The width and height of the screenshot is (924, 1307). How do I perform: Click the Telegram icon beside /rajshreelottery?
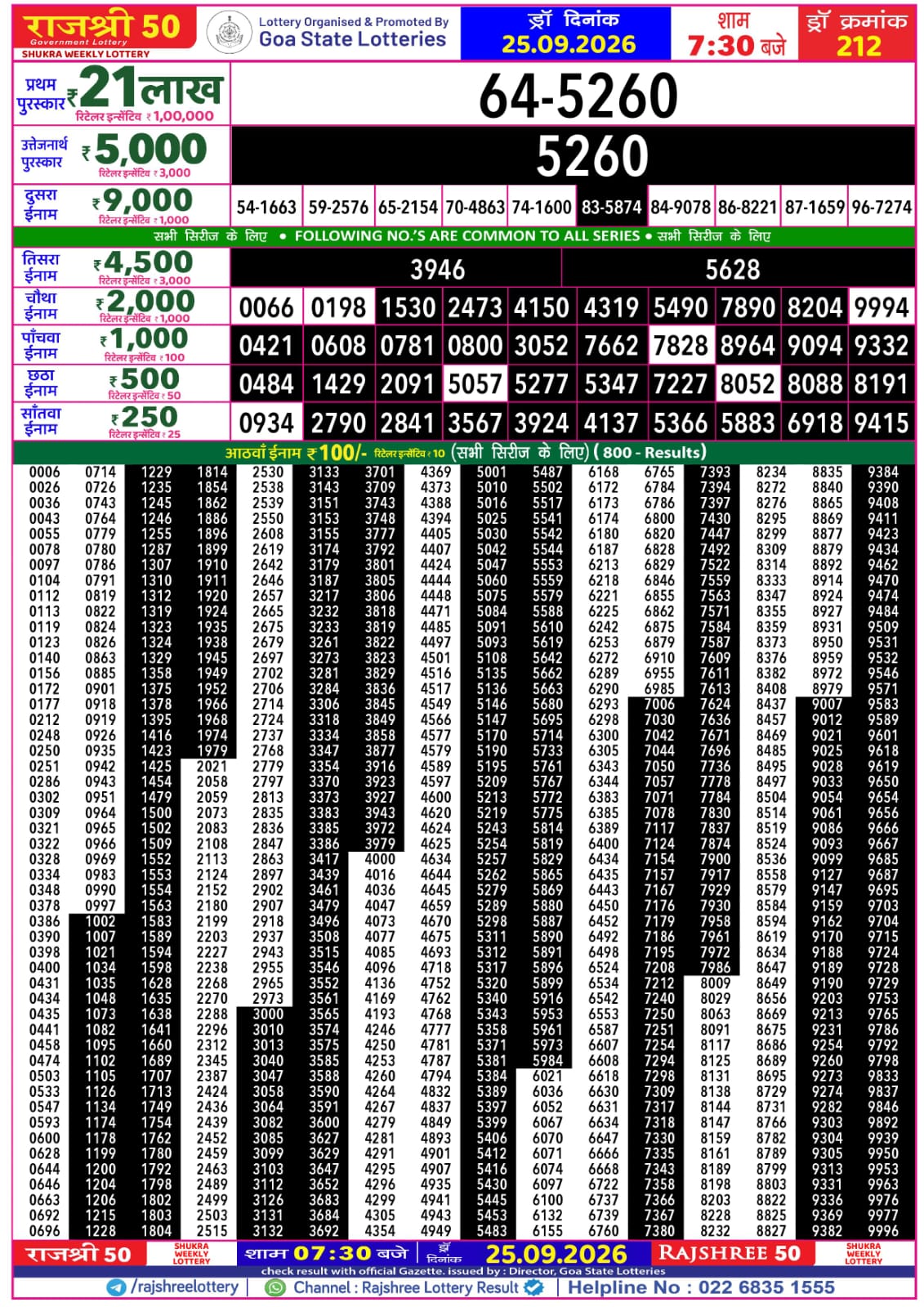click(x=116, y=1287)
